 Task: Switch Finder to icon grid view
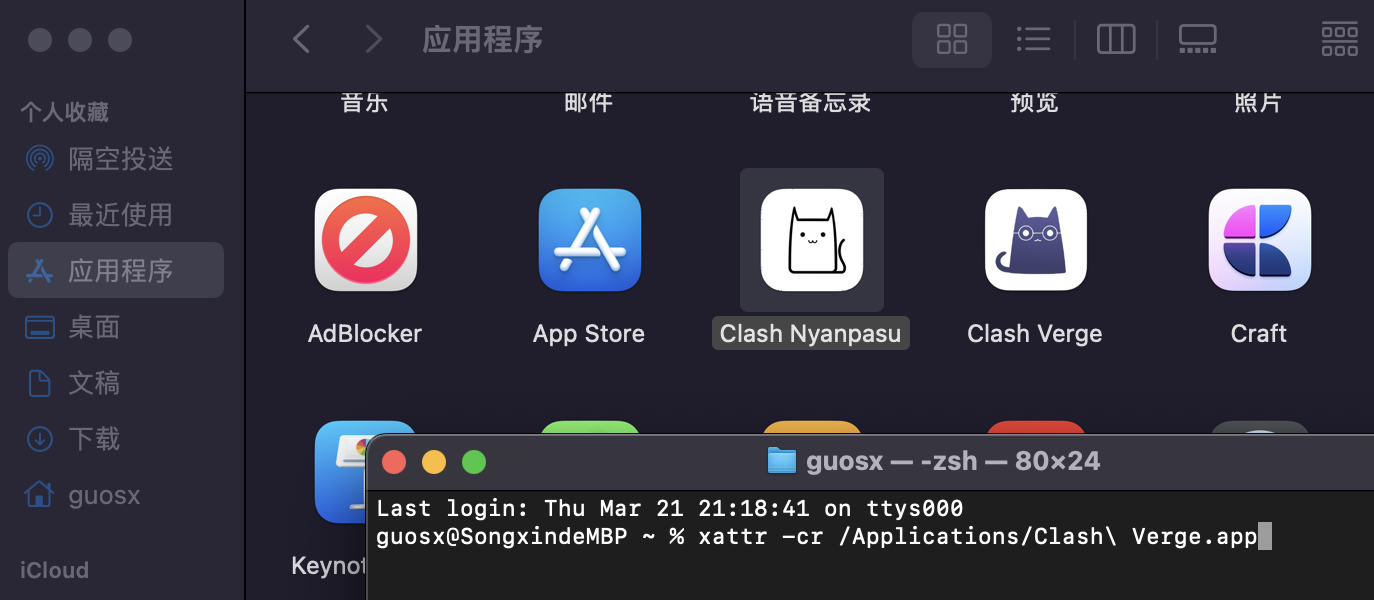click(x=951, y=39)
